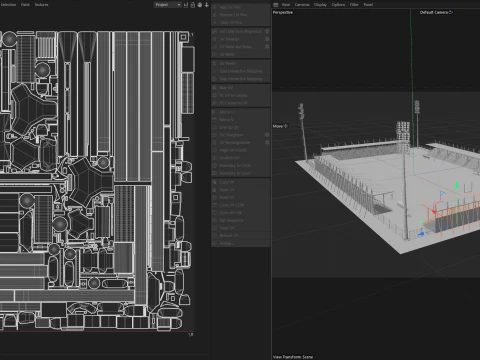
Task: Click the Perspective label in viewport
Action: tap(283, 12)
